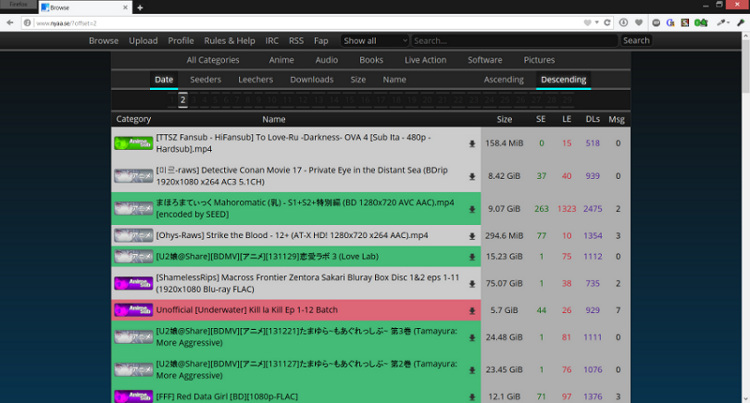750x403 pixels.
Task: Reload the page with the refresh icon
Action: (607, 22)
